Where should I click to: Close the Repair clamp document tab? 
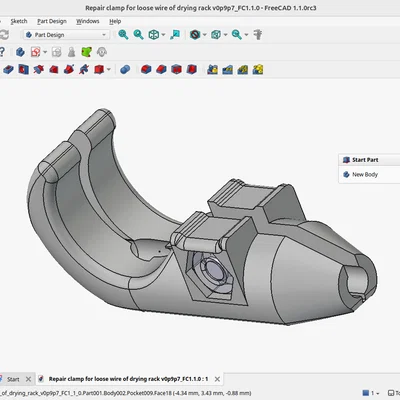click(x=217, y=379)
